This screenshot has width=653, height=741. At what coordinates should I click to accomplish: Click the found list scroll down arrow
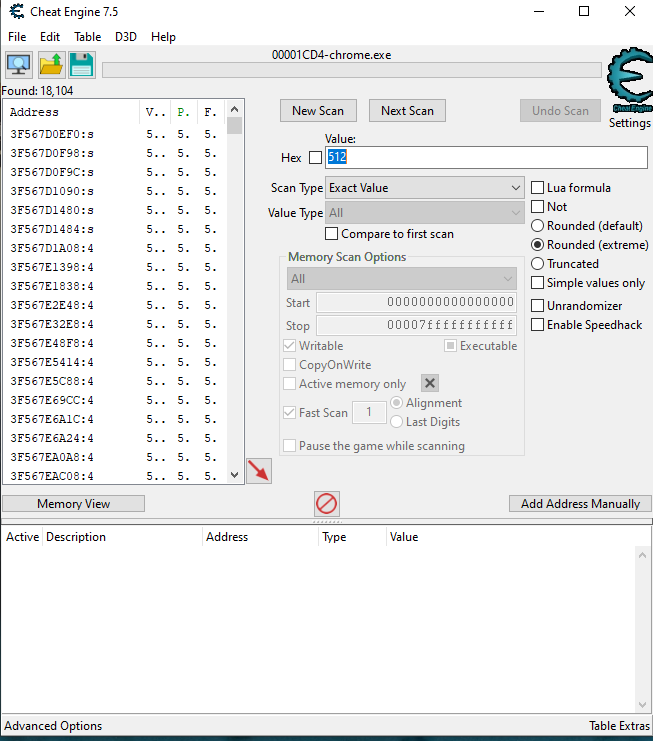(234, 475)
